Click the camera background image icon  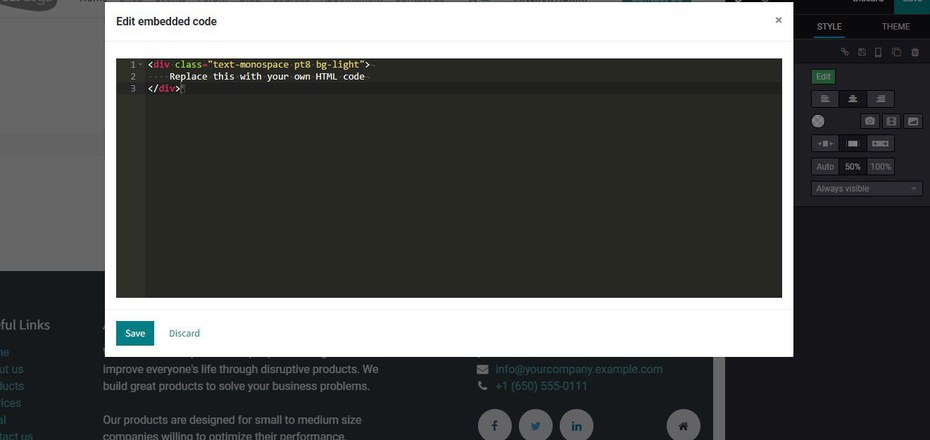click(870, 121)
